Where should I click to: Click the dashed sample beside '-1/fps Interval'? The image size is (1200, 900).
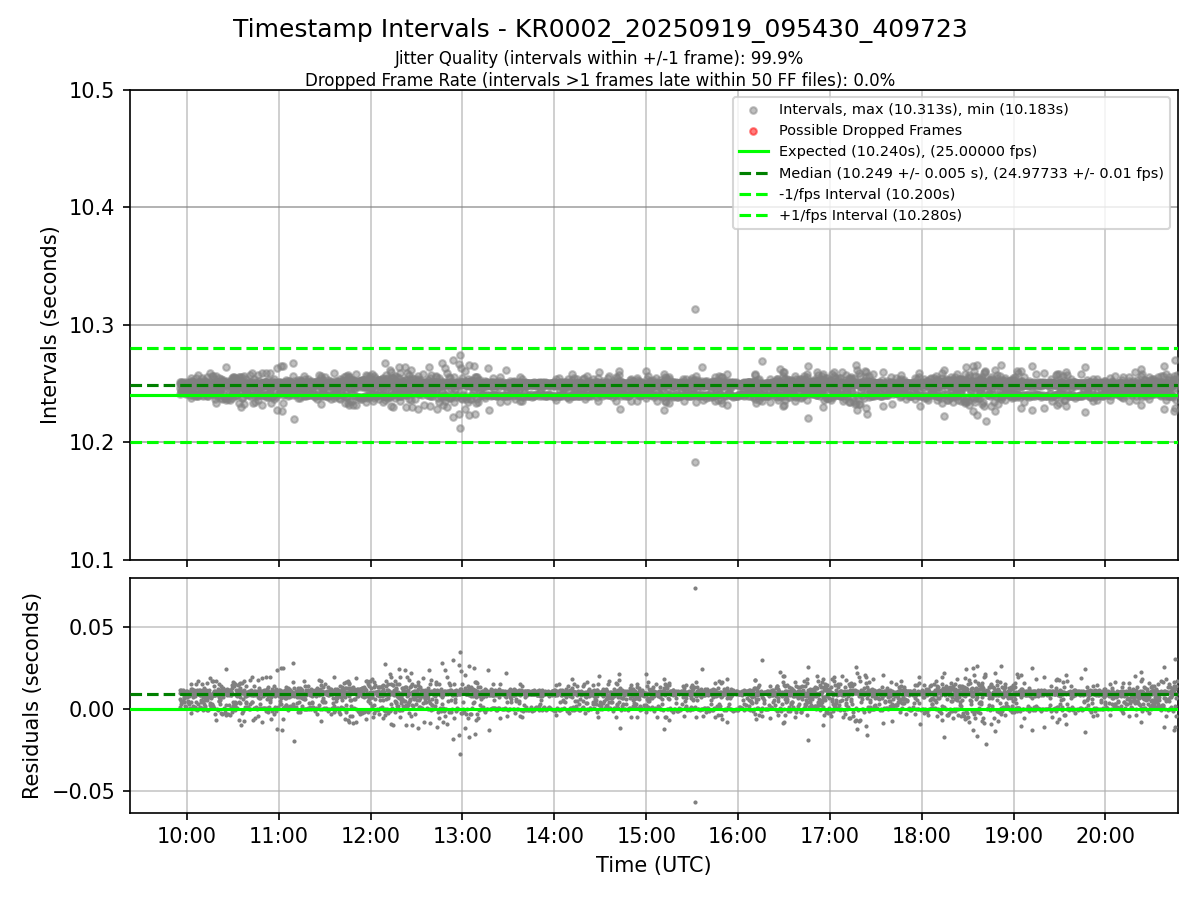pyautogui.click(x=754, y=193)
